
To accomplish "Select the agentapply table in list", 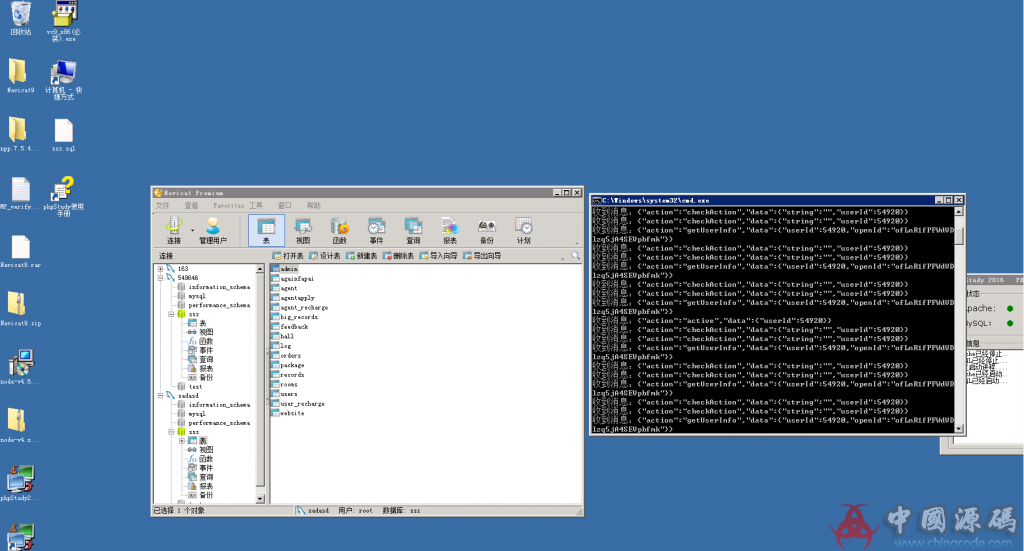I will click(293, 298).
